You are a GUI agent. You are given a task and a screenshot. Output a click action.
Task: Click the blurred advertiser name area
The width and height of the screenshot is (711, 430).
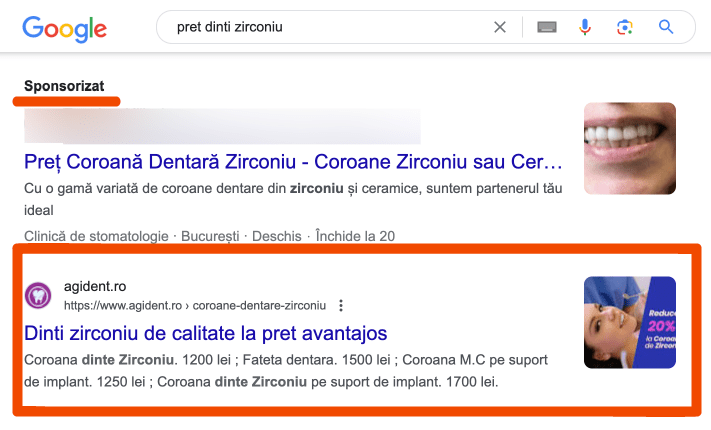222,126
